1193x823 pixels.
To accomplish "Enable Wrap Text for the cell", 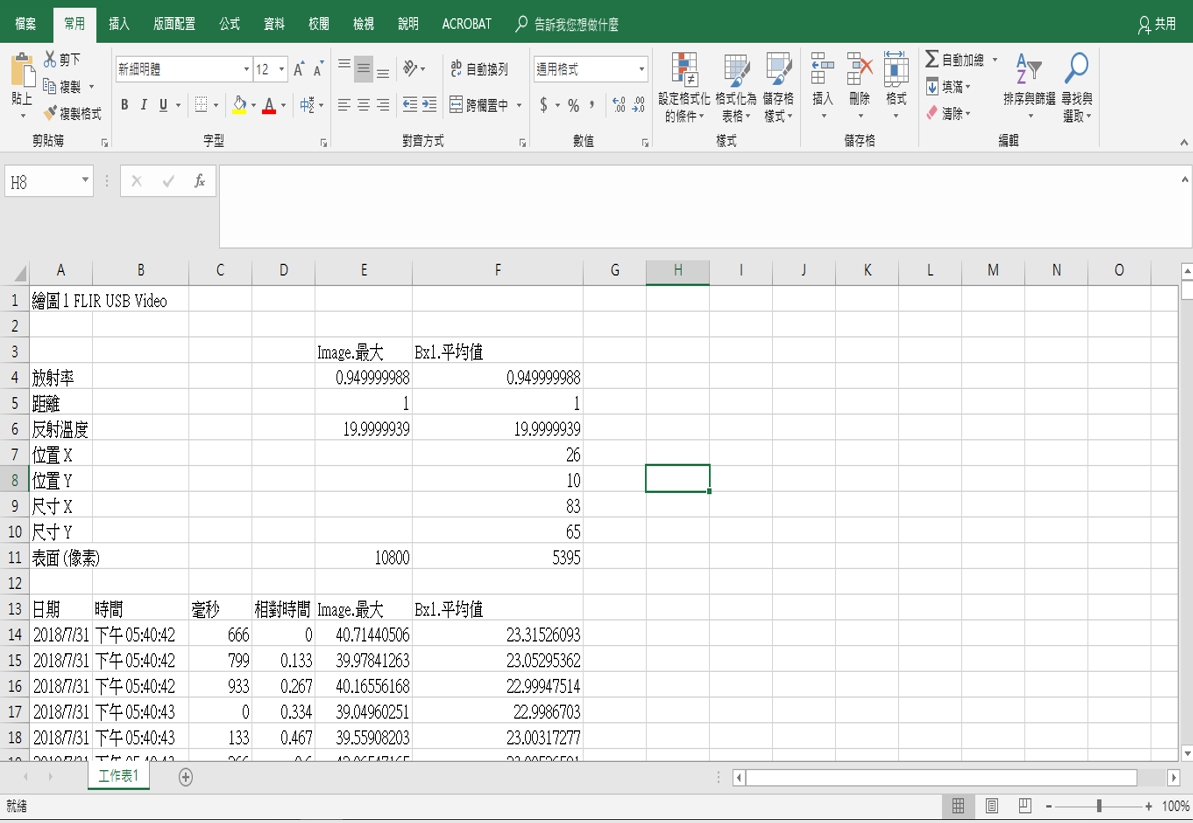I will click(x=457, y=69).
